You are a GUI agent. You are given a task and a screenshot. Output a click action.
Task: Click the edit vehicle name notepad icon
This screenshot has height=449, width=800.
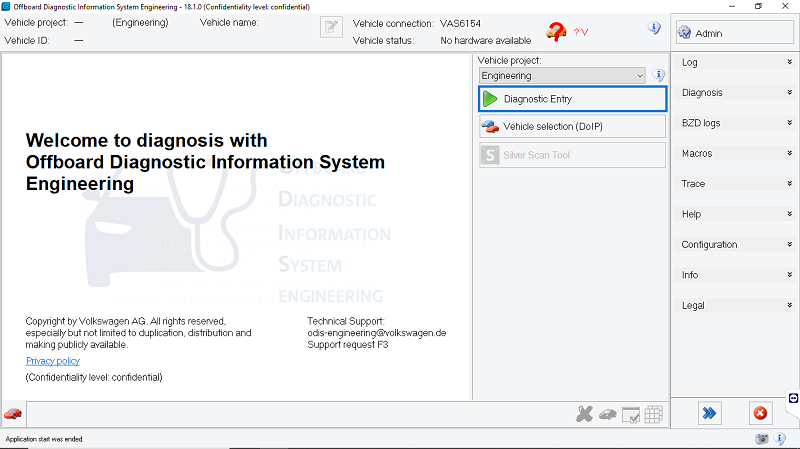tap(331, 28)
